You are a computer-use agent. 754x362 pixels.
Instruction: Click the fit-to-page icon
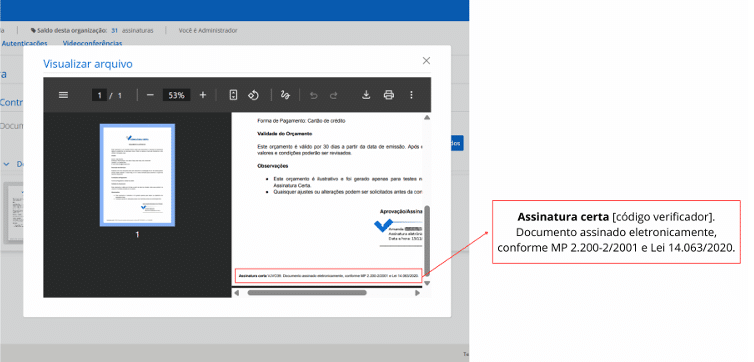[x=233, y=95]
